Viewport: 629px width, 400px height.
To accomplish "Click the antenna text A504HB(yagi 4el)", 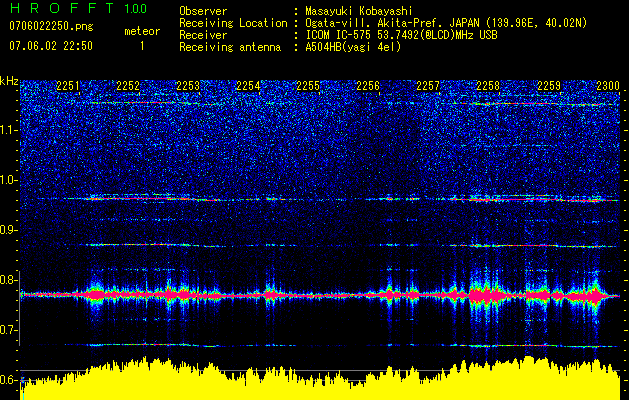I will (x=353, y=47).
